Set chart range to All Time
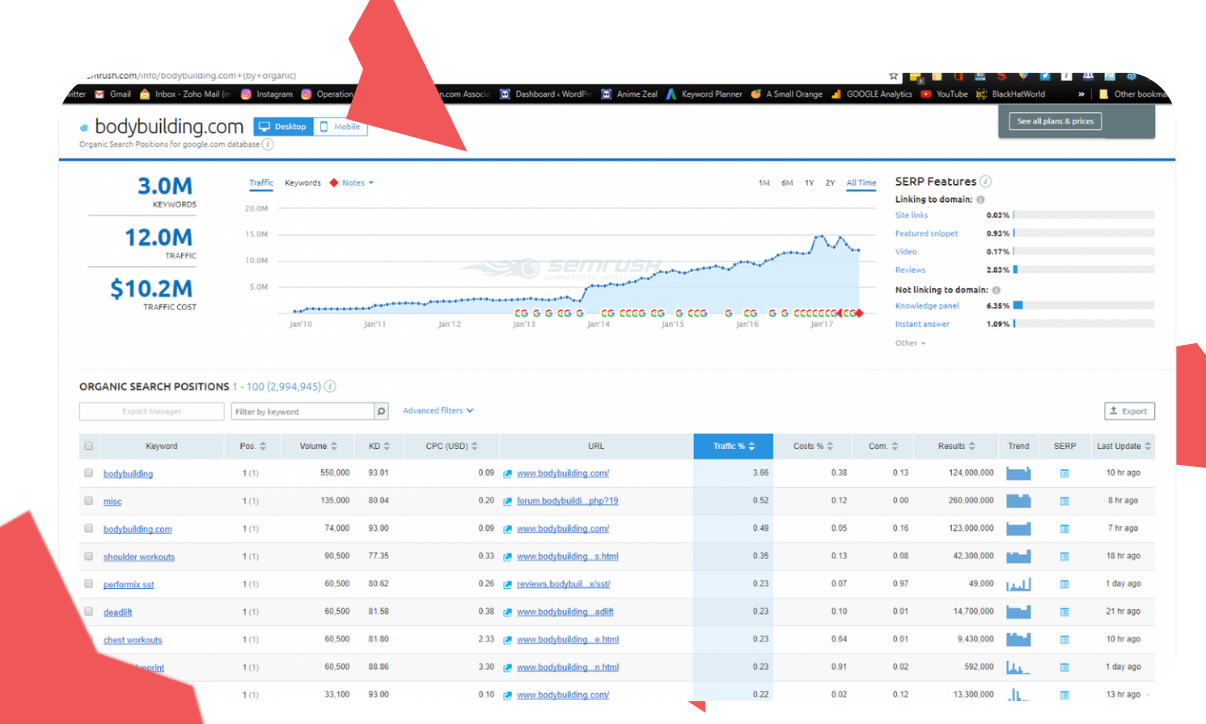Image resolution: width=1206 pixels, height=724 pixels. 861,183
